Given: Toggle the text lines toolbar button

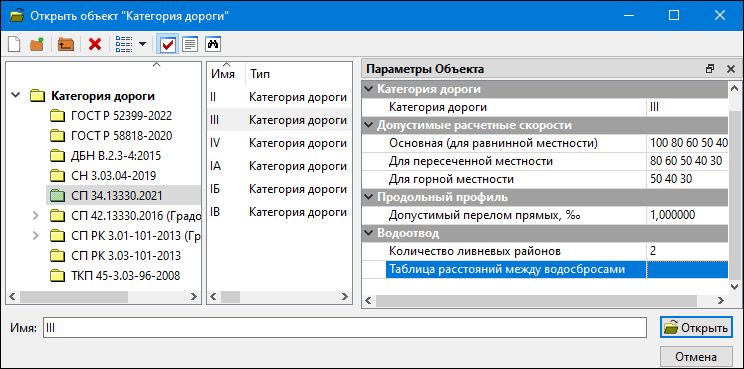Looking at the screenshot, I should click(x=190, y=45).
